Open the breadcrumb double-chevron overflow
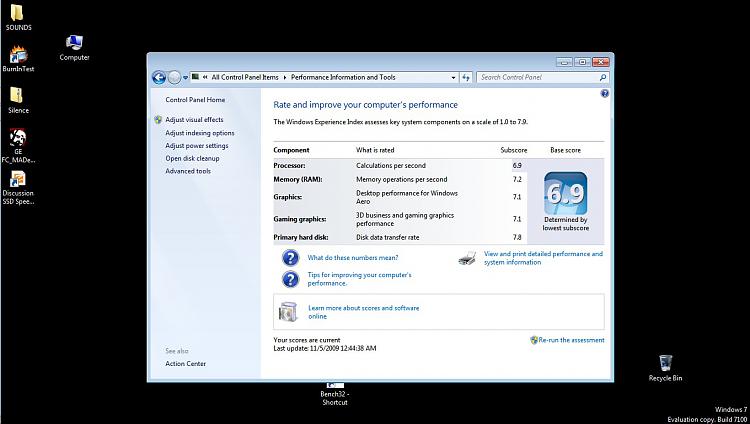The height and width of the screenshot is (424, 750). click(205, 78)
